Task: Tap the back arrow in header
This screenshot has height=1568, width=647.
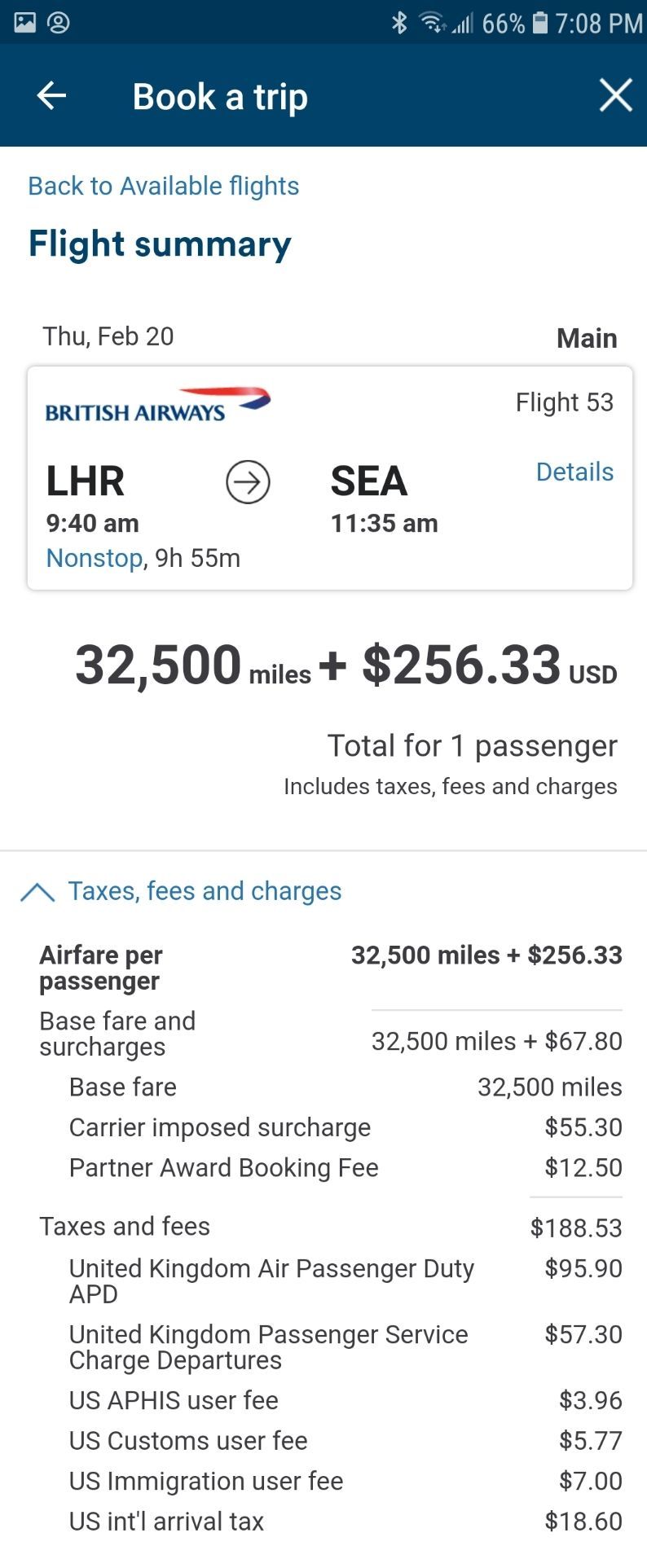Action: [x=51, y=96]
